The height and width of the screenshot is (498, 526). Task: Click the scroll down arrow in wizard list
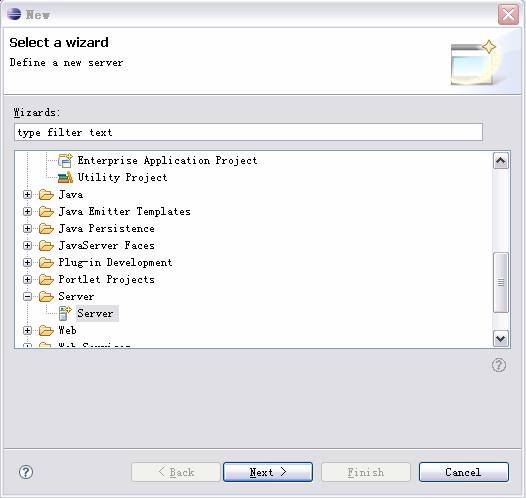501,339
